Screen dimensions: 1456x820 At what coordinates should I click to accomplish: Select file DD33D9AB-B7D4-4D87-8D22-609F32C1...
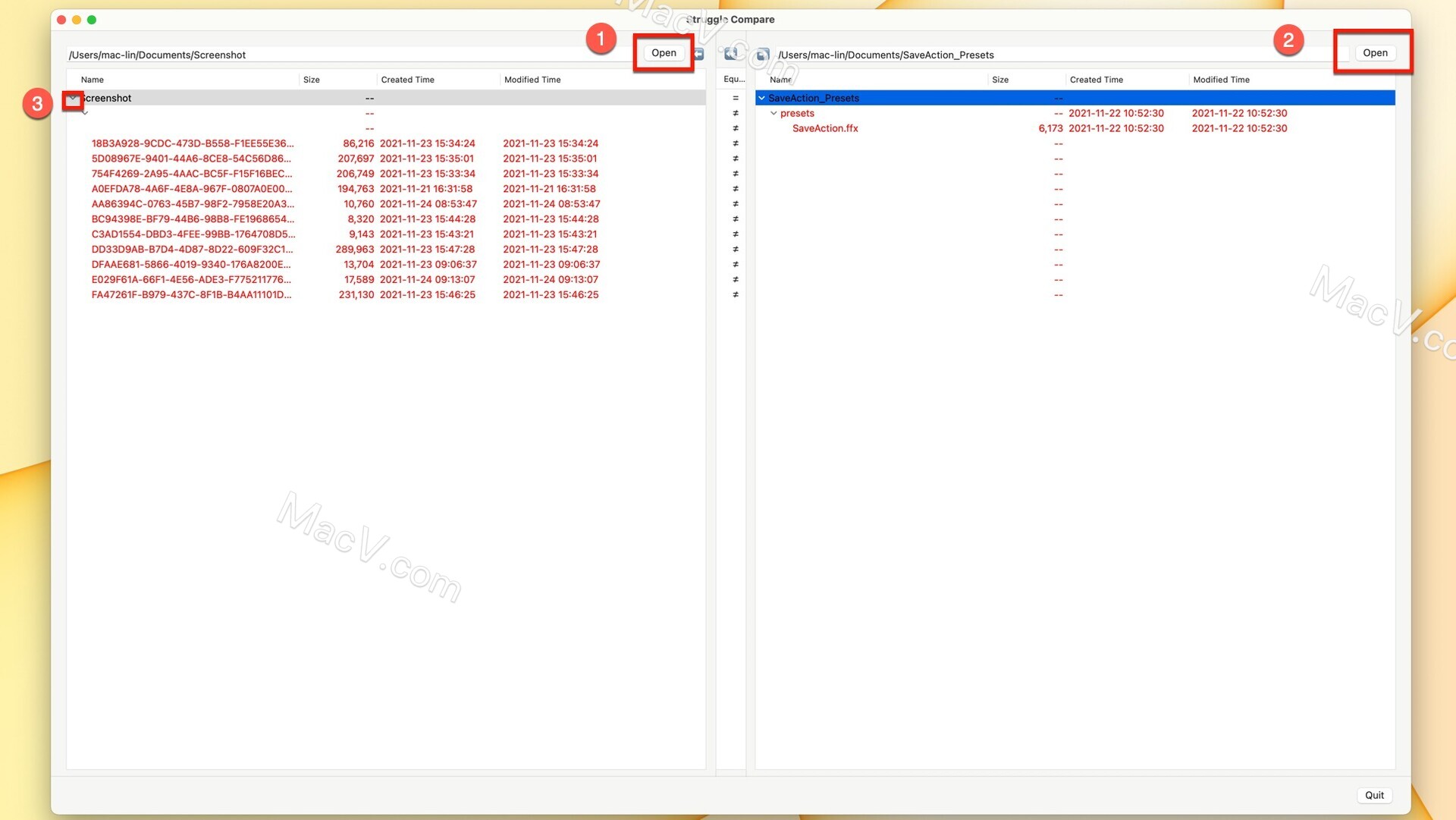pyautogui.click(x=192, y=250)
